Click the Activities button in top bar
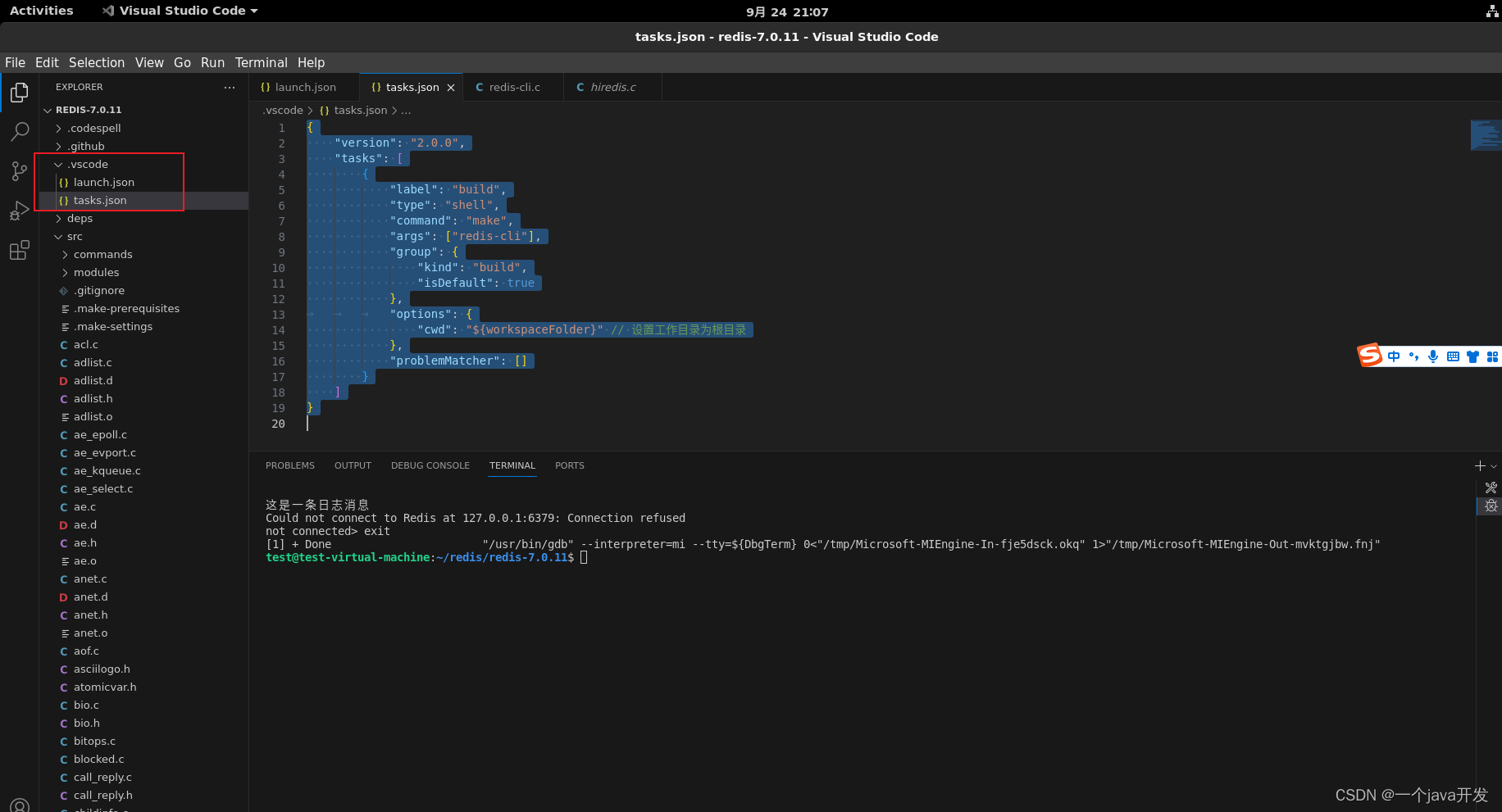This screenshot has height=812, width=1502. pyautogui.click(x=42, y=11)
